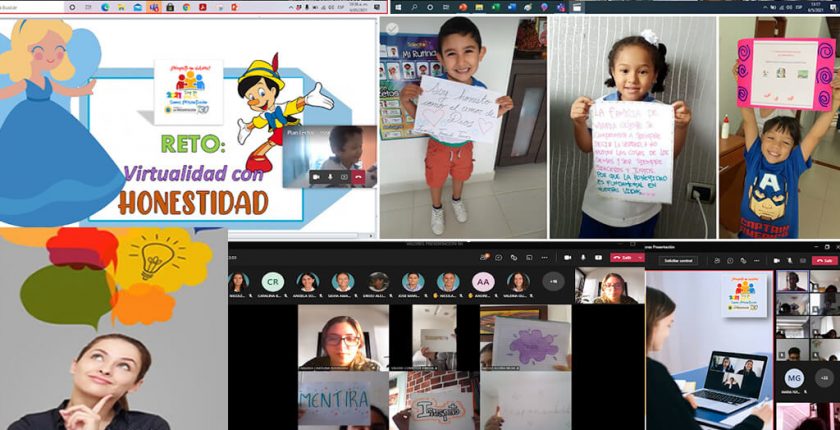
Task: Open the clock in the right taskbar
Action: coord(816,7)
